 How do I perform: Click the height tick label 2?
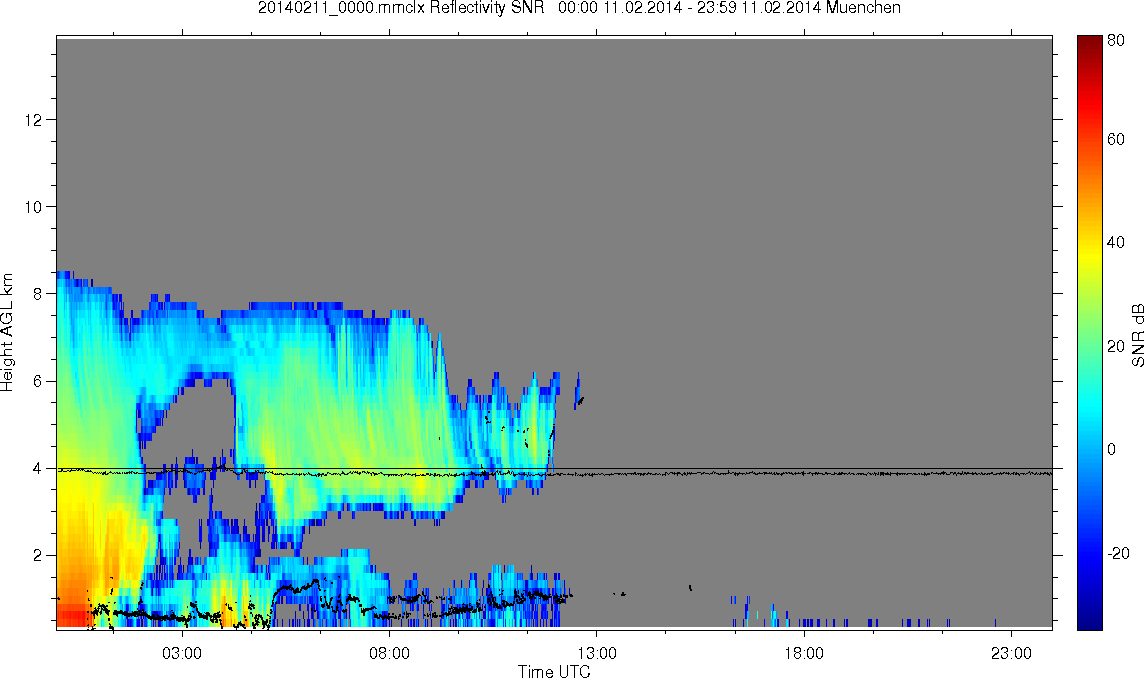coord(36,555)
